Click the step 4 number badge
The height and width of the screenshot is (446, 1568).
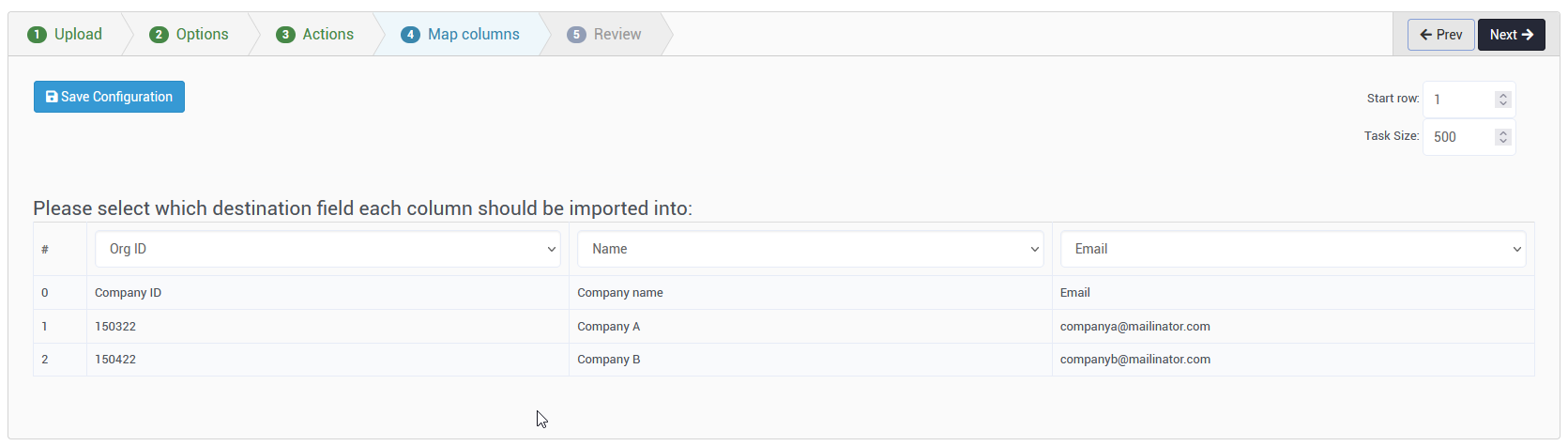(410, 35)
